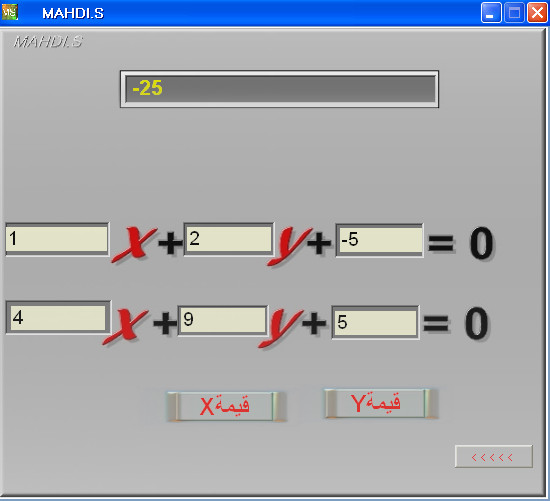Click the large 0 ending second equation
Screen dimensions: 550x501
tap(476, 323)
